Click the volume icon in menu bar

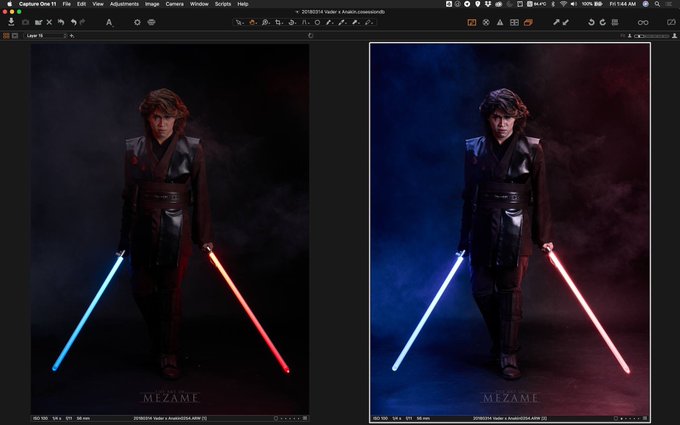click(574, 4)
